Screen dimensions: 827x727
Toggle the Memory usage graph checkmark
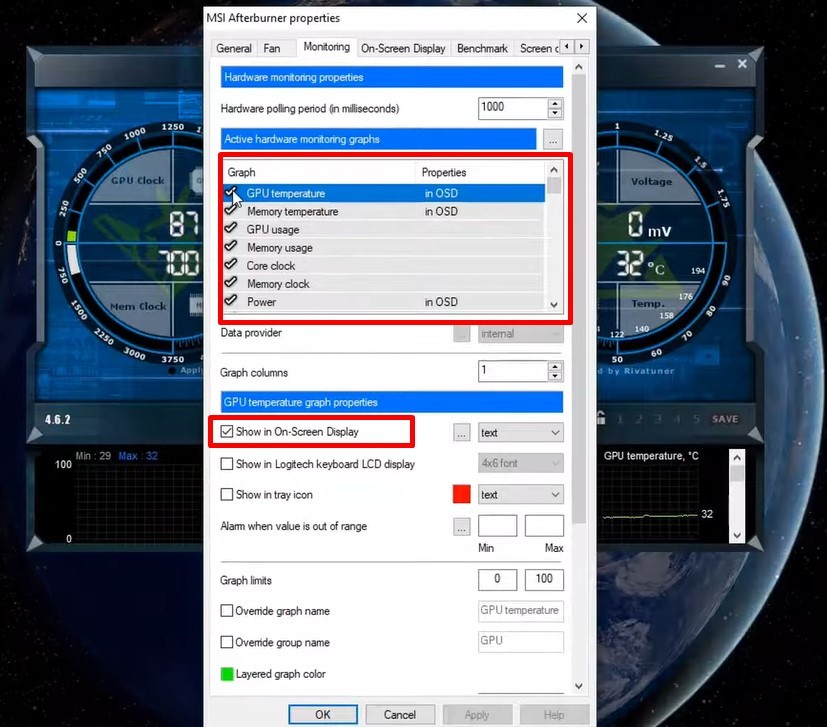point(231,246)
